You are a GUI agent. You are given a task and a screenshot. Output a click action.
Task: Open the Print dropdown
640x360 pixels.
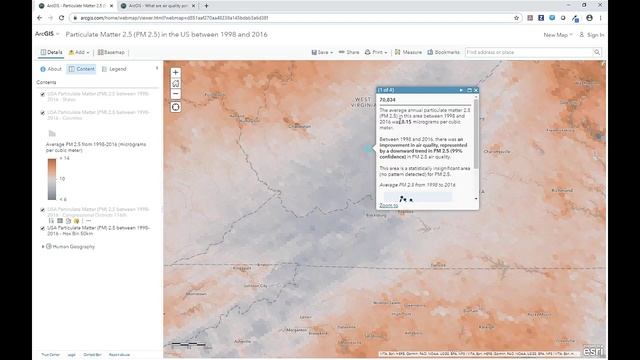click(376, 52)
